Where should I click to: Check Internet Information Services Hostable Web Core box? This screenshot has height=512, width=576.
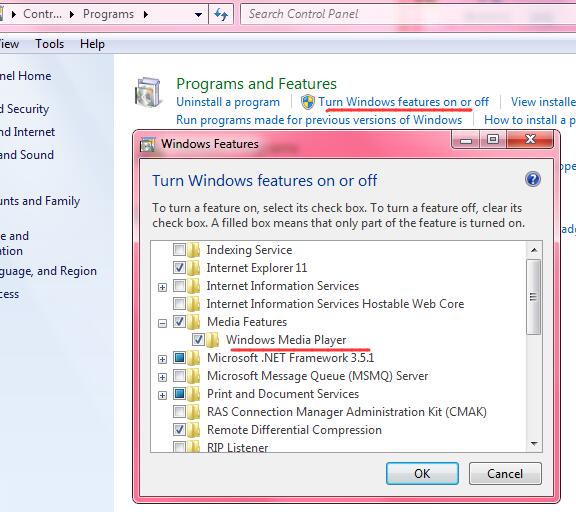pyautogui.click(x=179, y=304)
